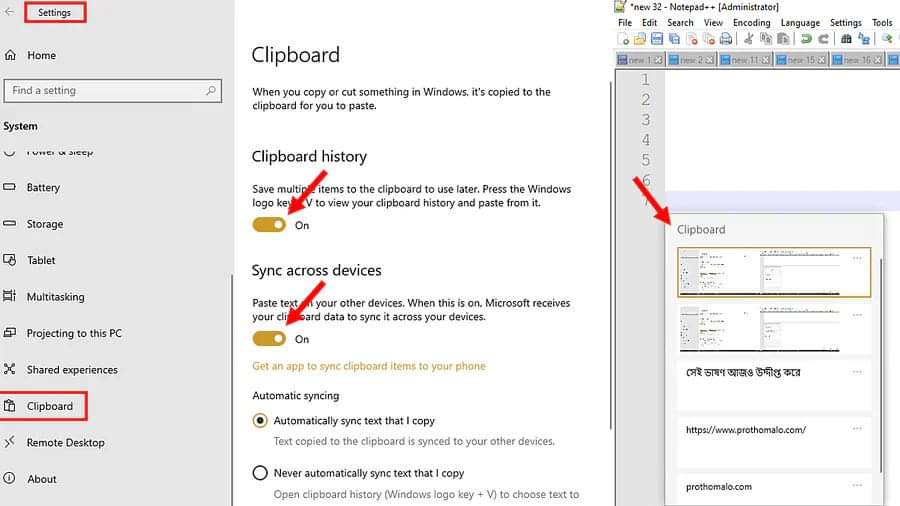Switch to the new 2 tab
900x506 pixels.
click(691, 60)
